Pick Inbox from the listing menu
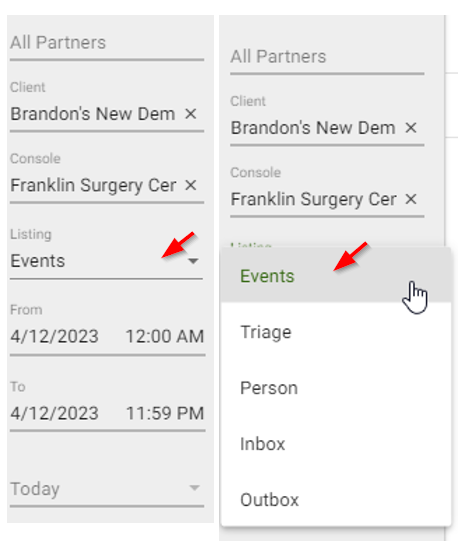Image resolution: width=466 pixels, height=560 pixels. point(336,444)
